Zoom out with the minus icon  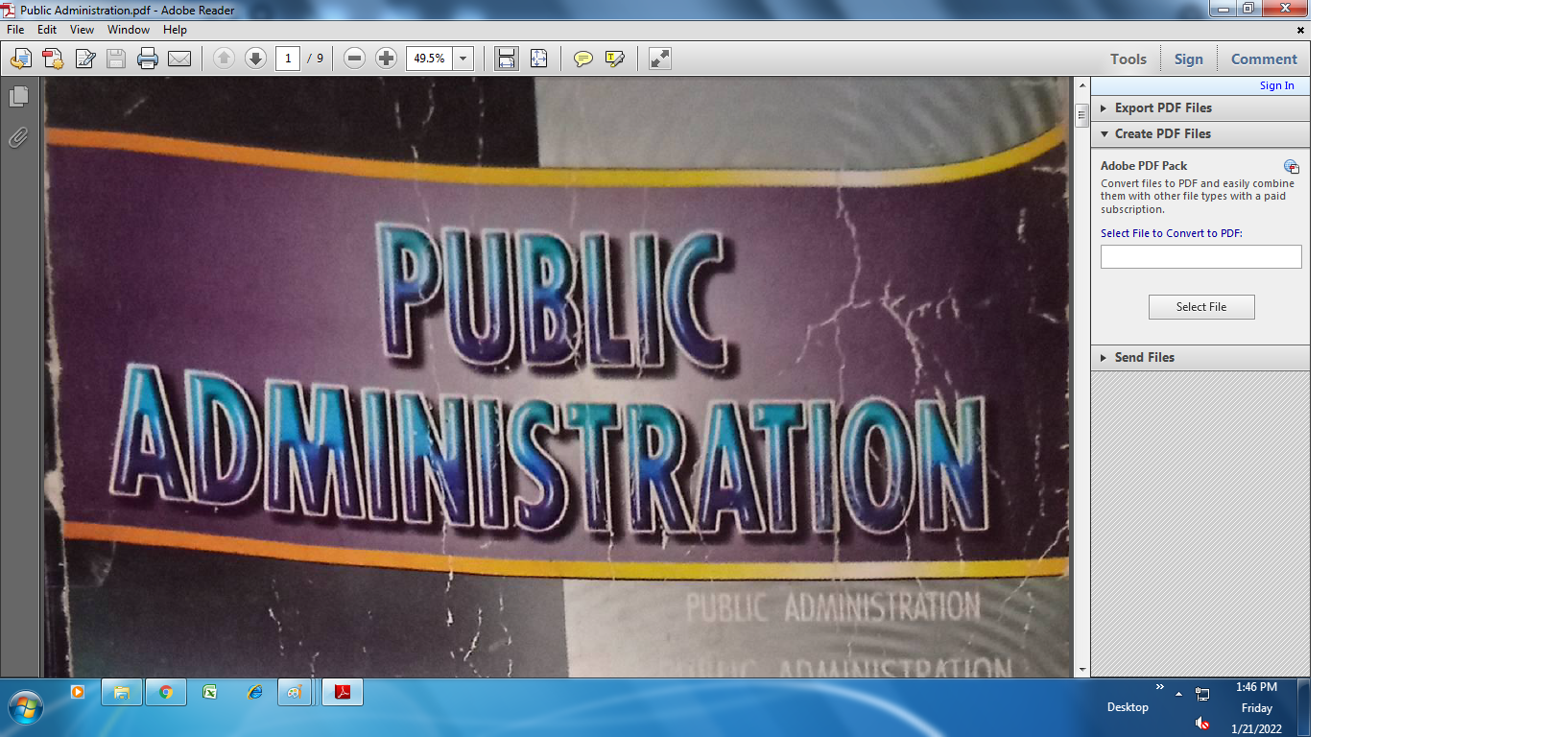[x=354, y=59]
